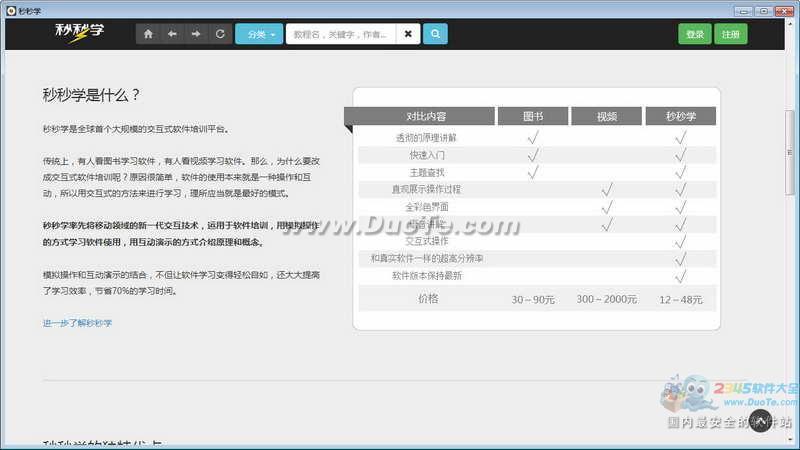
Task: Open the 登录 login button
Action: (695, 34)
